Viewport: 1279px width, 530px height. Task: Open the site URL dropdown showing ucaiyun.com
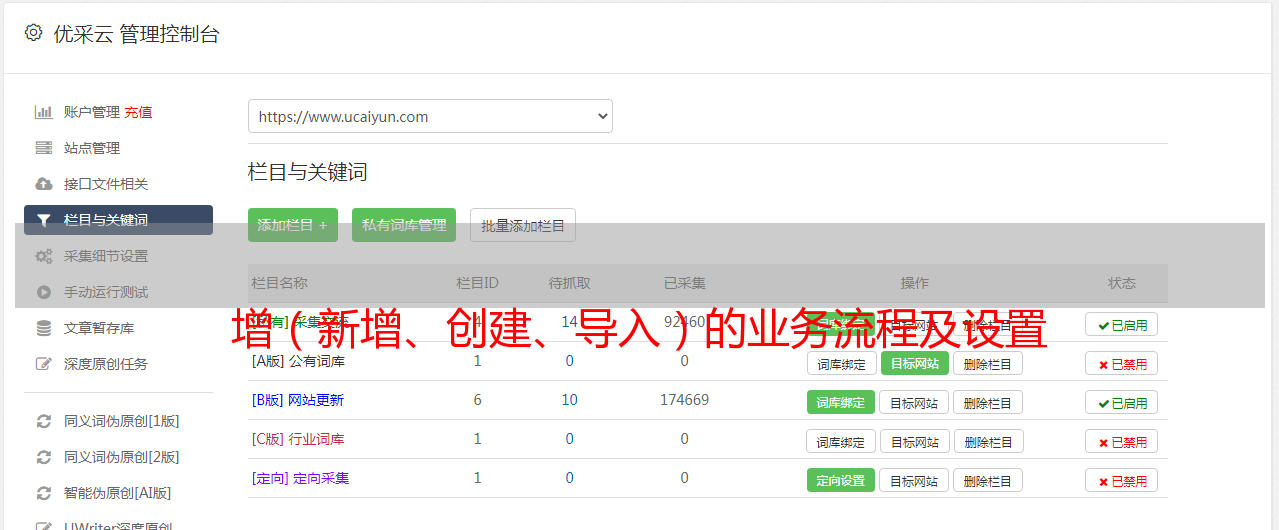tap(430, 116)
